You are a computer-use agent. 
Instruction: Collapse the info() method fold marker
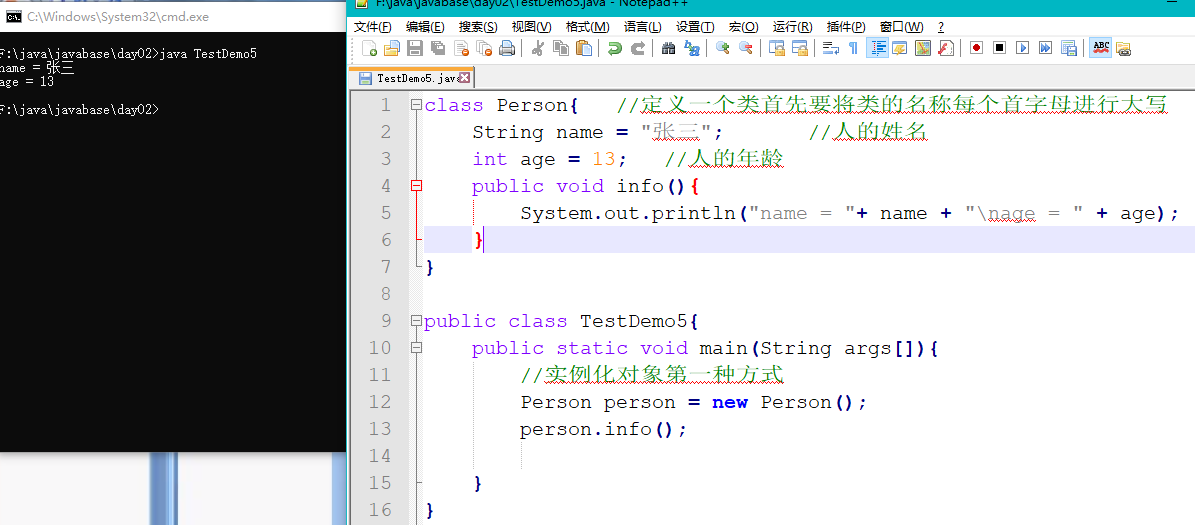point(416,185)
